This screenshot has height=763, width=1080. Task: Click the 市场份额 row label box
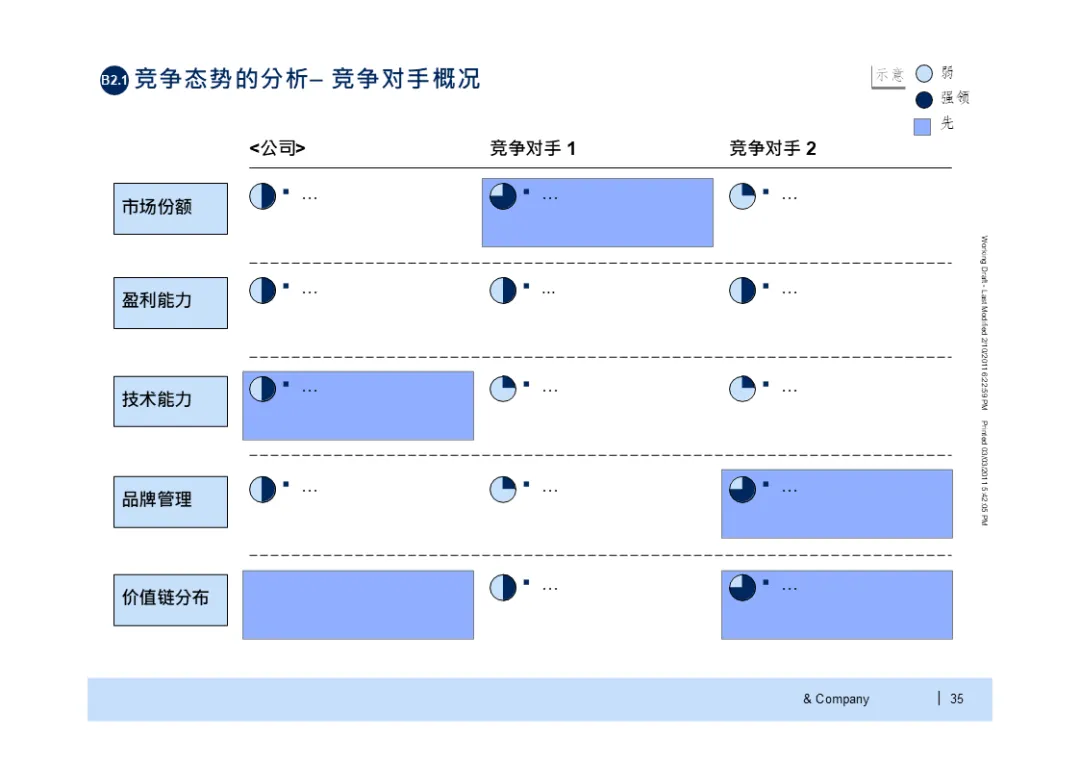pos(171,209)
